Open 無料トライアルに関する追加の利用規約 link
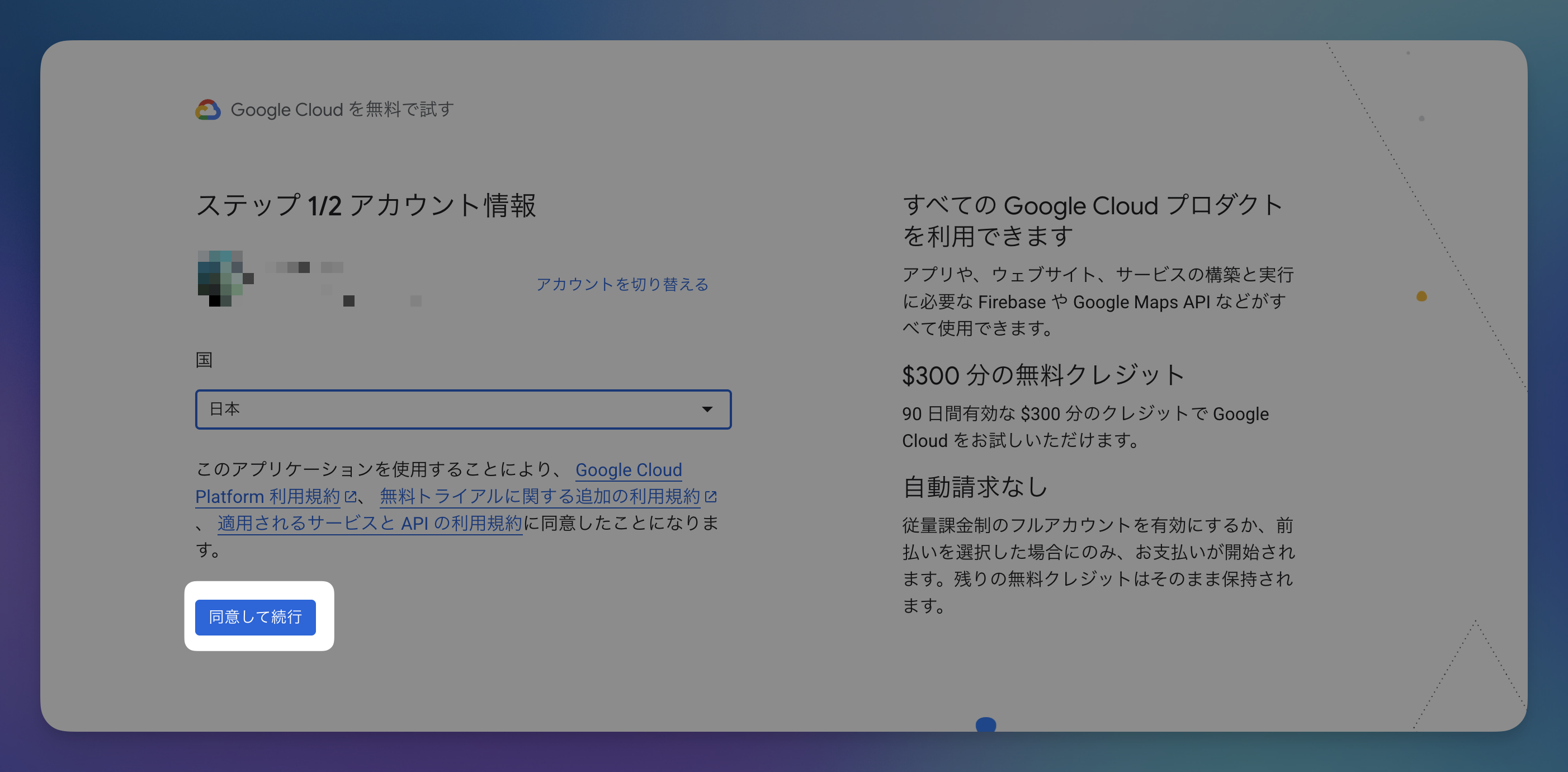The width and height of the screenshot is (1568, 772). pyautogui.click(x=539, y=496)
